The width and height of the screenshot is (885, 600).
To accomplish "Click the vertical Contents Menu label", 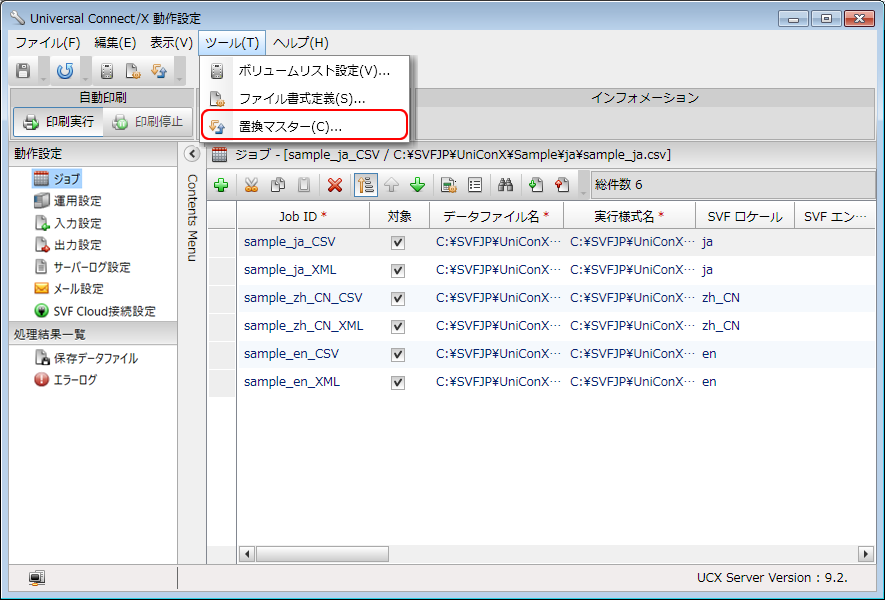I will [192, 217].
